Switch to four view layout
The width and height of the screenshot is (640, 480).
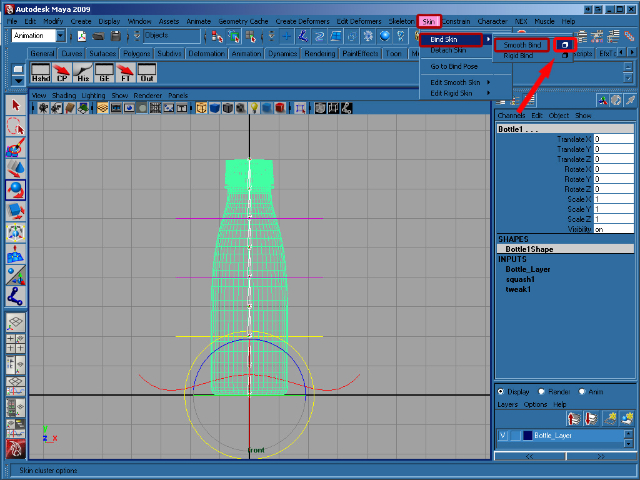point(16,344)
